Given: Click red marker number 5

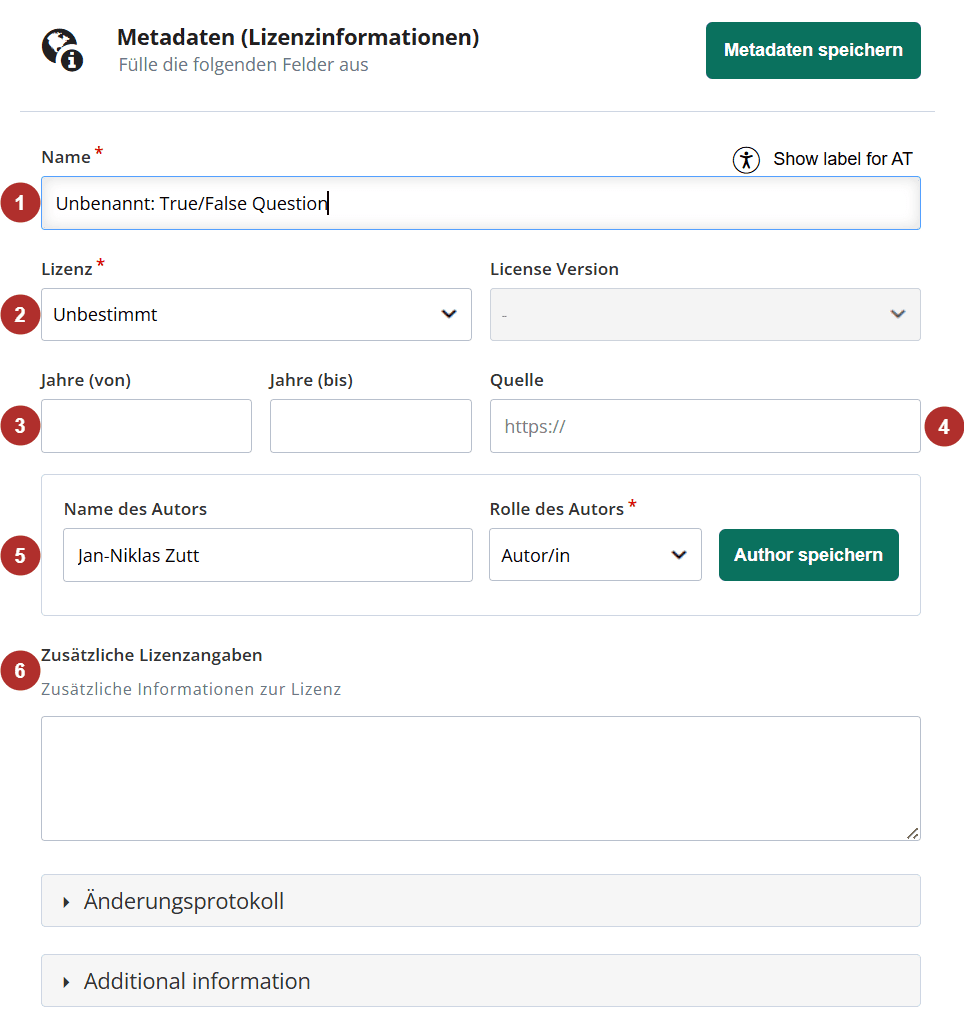Looking at the screenshot, I should (x=20, y=555).
